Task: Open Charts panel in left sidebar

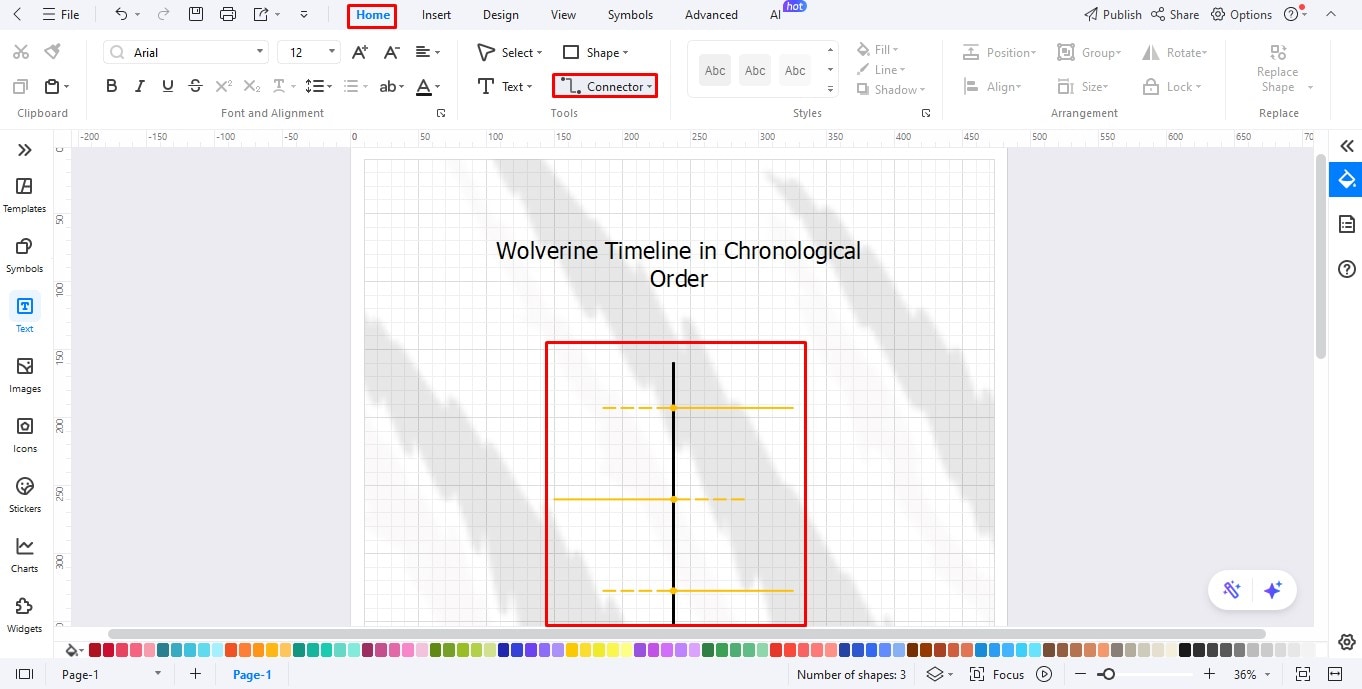Action: click(25, 555)
